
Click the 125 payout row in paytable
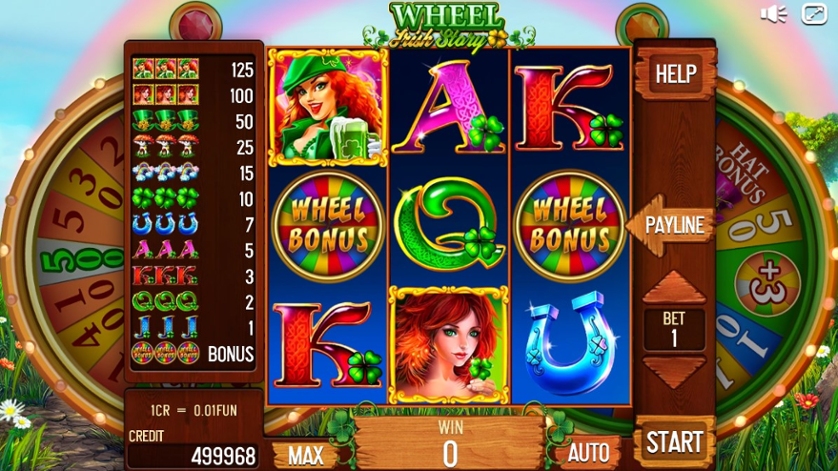193,70
